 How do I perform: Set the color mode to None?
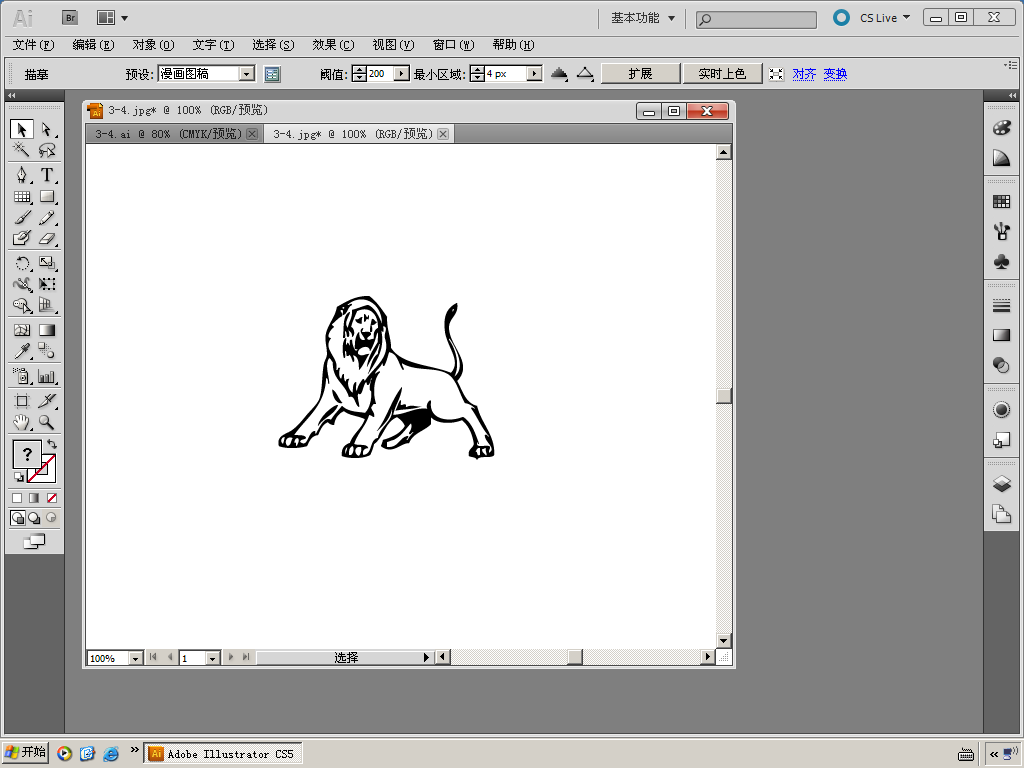[52, 497]
